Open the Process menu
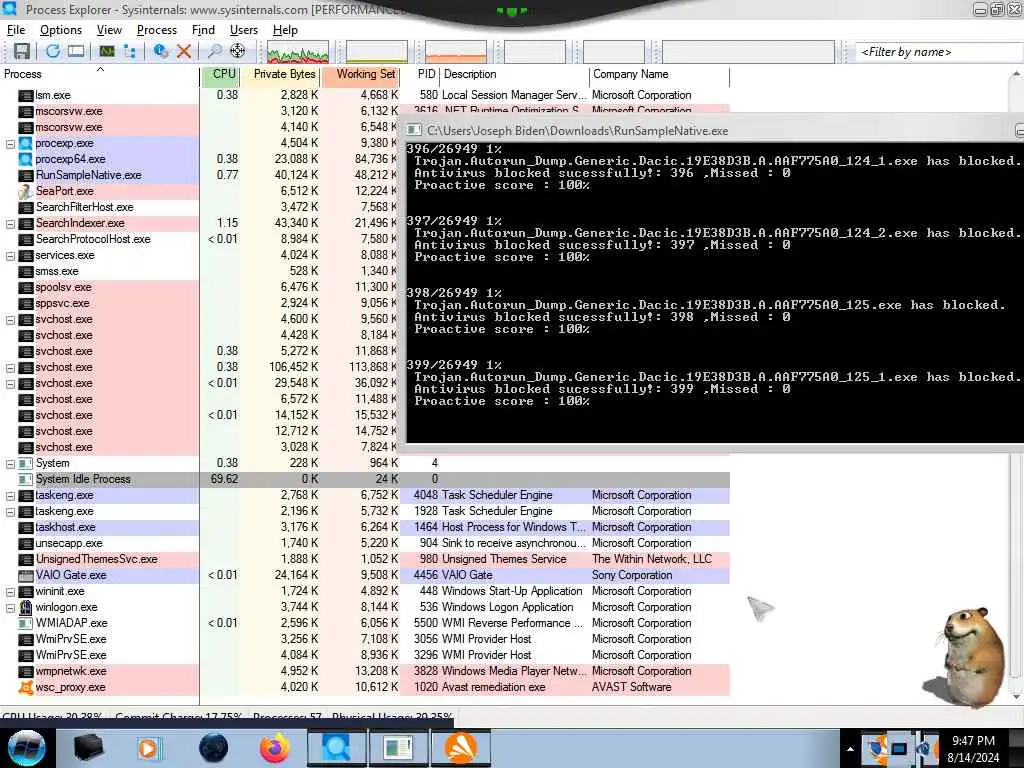1024x768 pixels. [157, 30]
